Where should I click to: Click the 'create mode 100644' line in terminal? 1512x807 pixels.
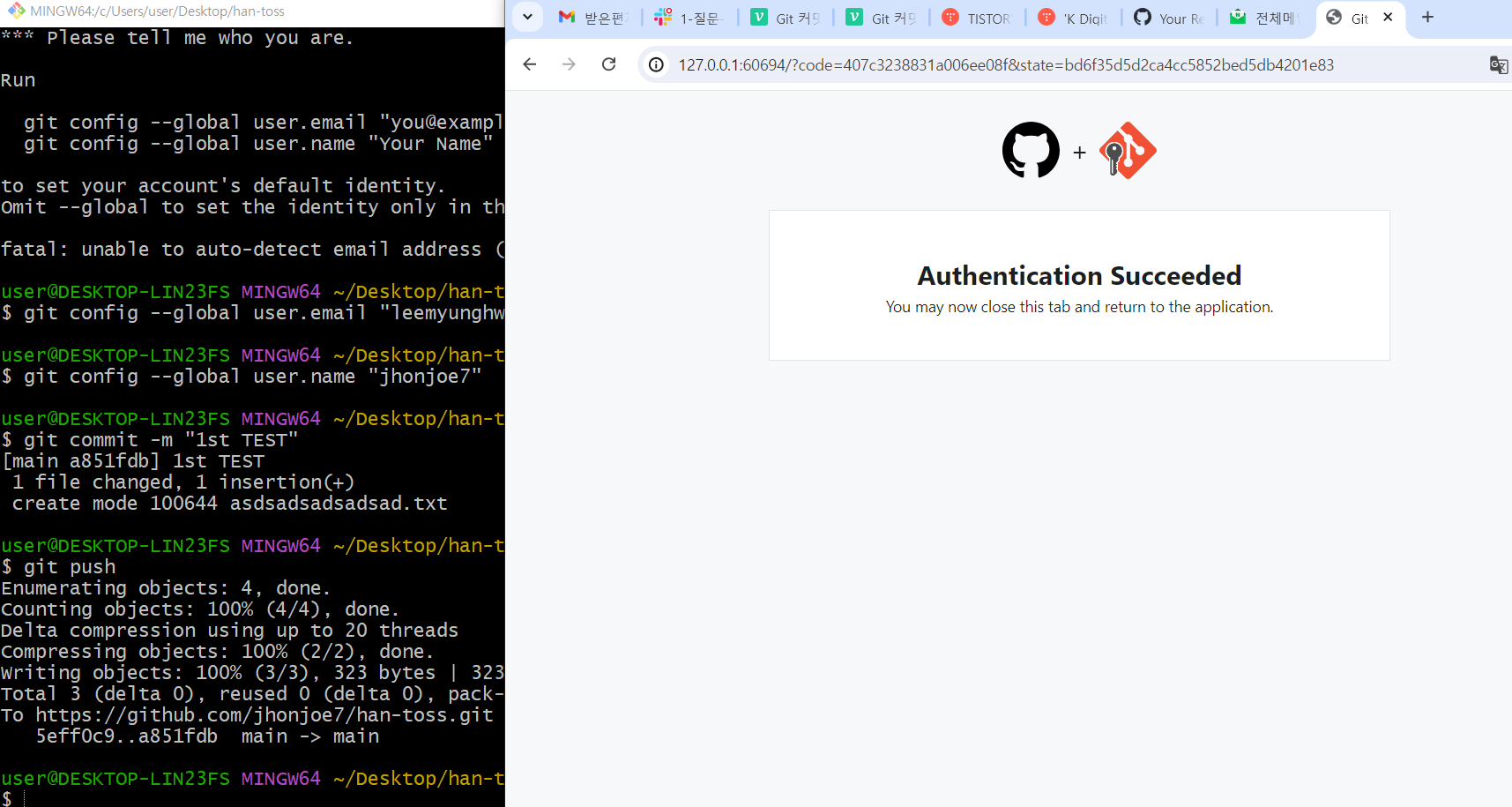[x=229, y=503]
